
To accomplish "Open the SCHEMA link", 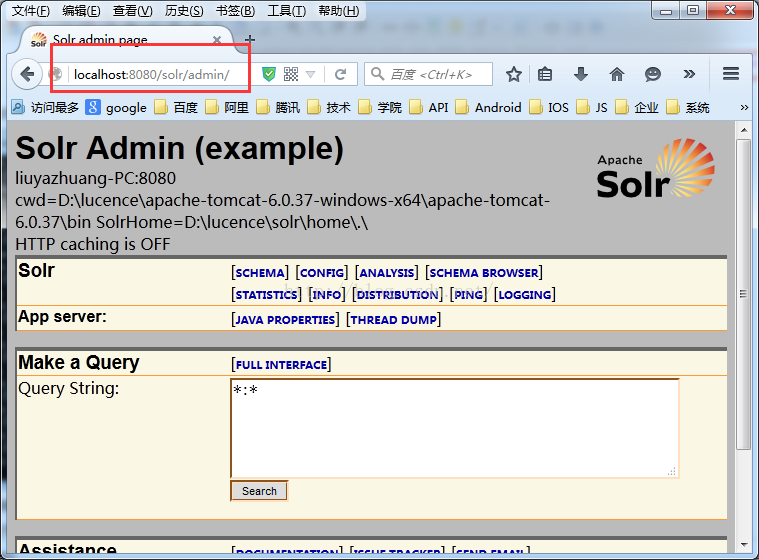I will pos(260,273).
